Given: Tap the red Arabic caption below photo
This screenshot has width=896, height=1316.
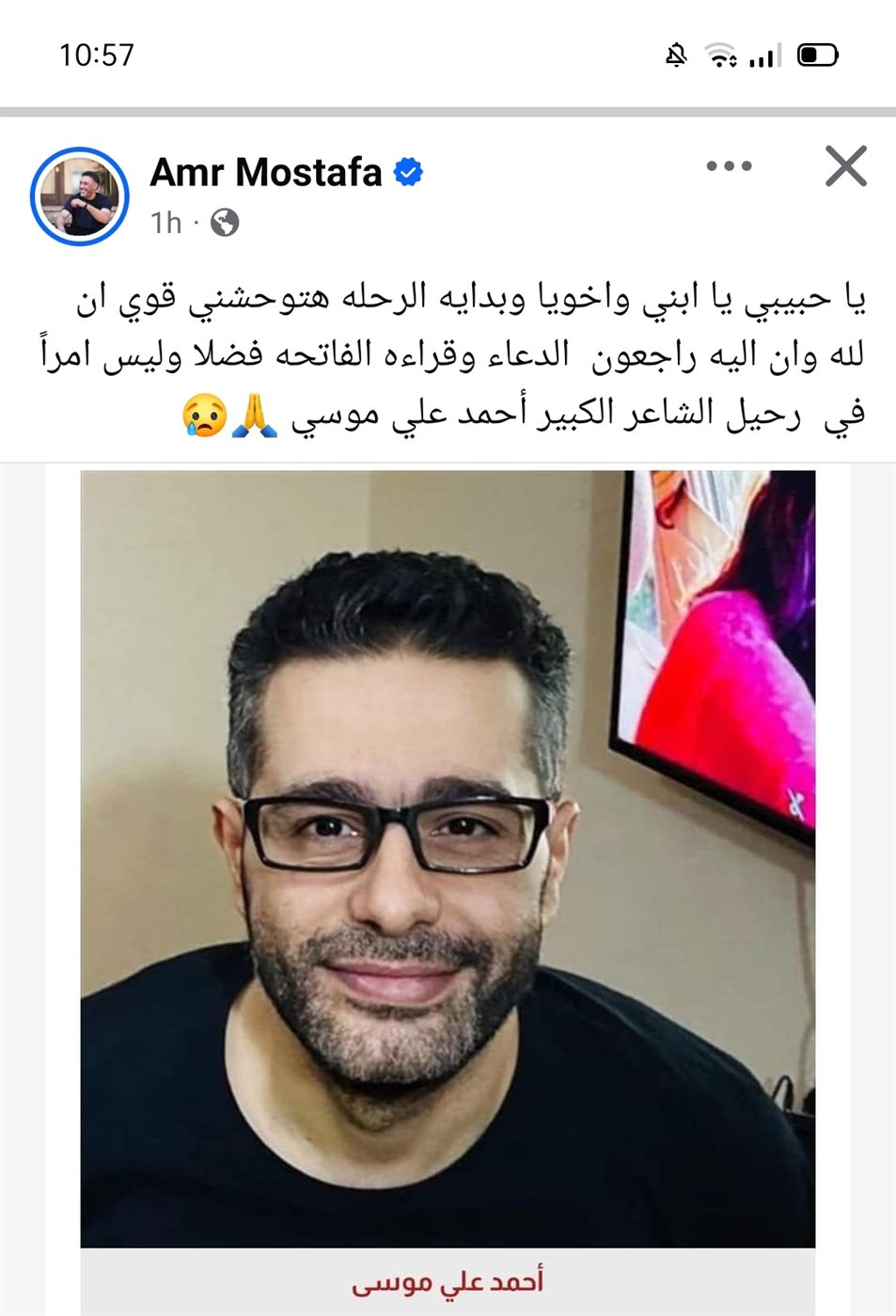Looking at the screenshot, I should (448, 1282).
